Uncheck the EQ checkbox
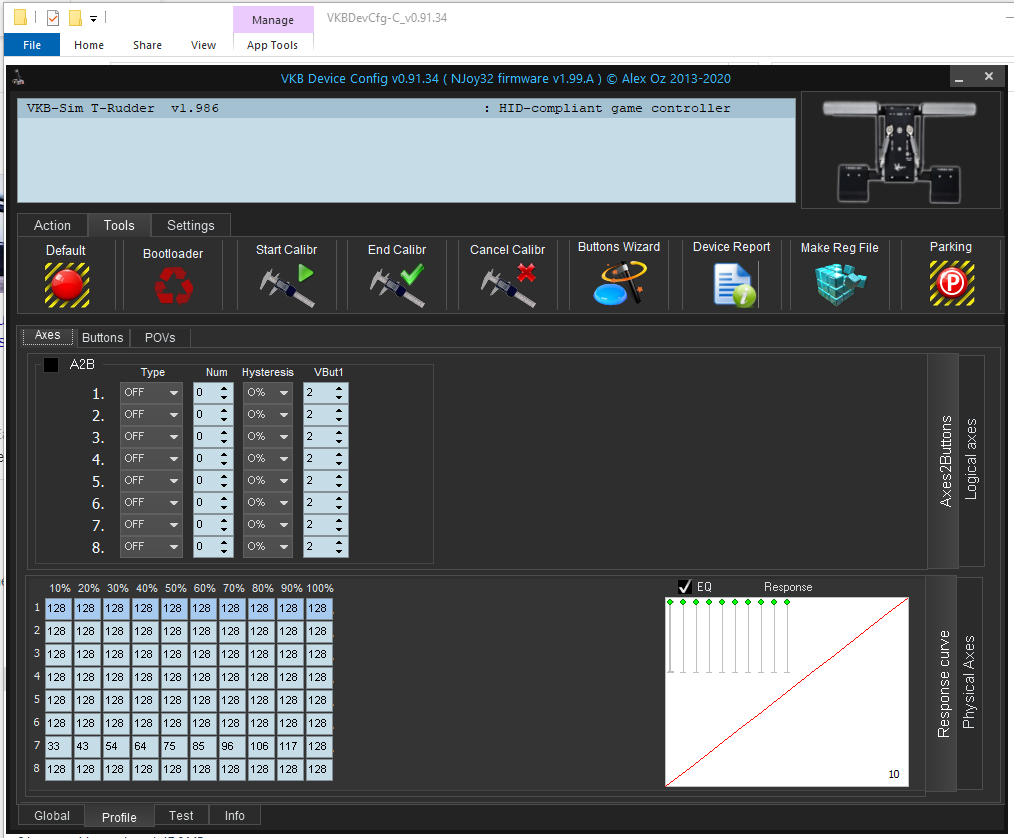This screenshot has width=1014, height=838. tap(685, 586)
